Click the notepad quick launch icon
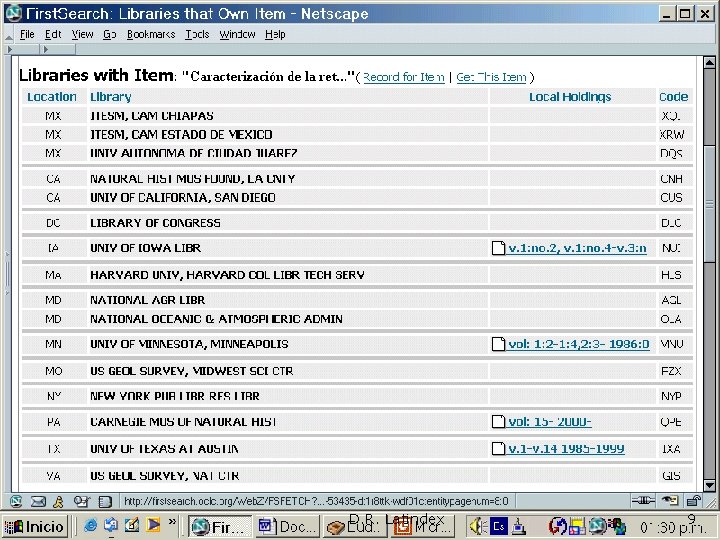This screenshot has height=540, width=720. click(132, 524)
